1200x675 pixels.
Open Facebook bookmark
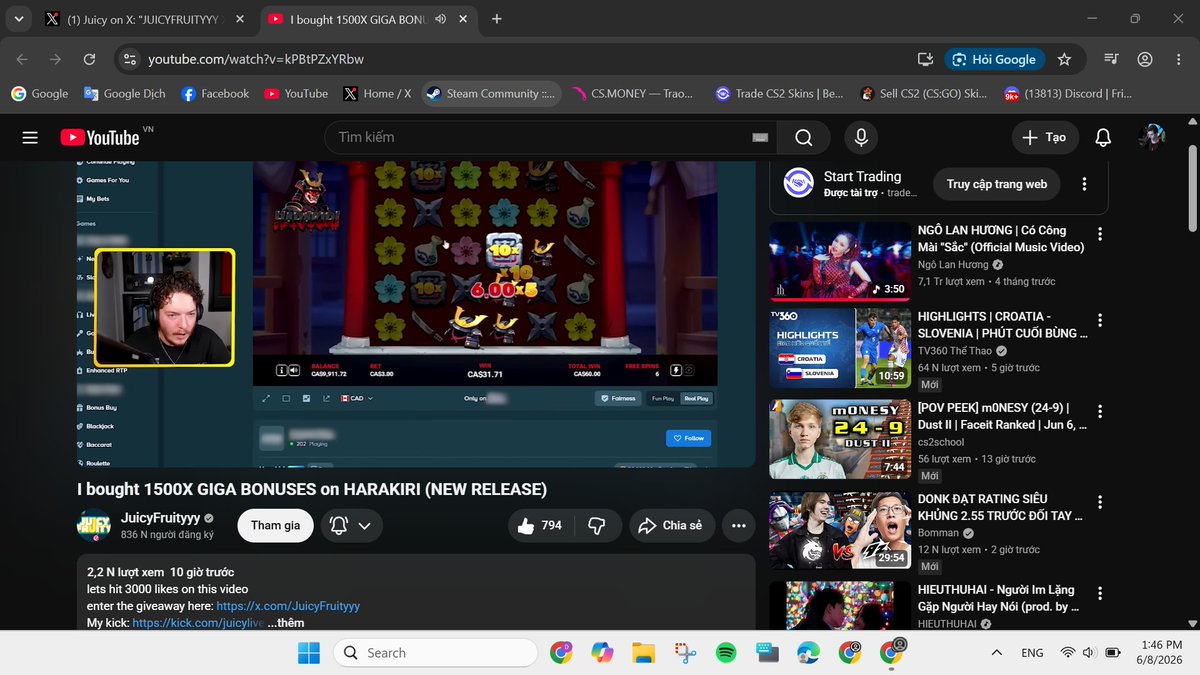(x=215, y=93)
